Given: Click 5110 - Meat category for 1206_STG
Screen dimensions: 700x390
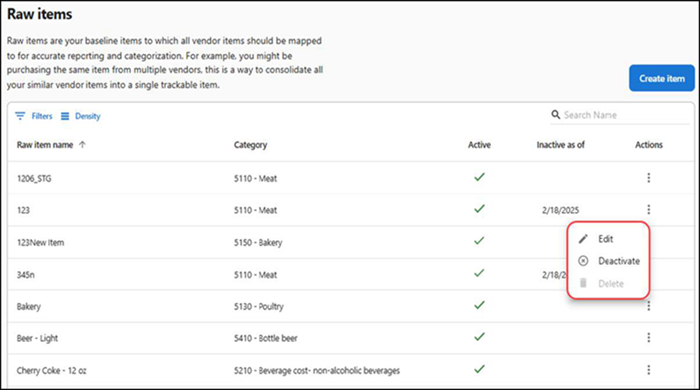Looking at the screenshot, I should [255, 178].
